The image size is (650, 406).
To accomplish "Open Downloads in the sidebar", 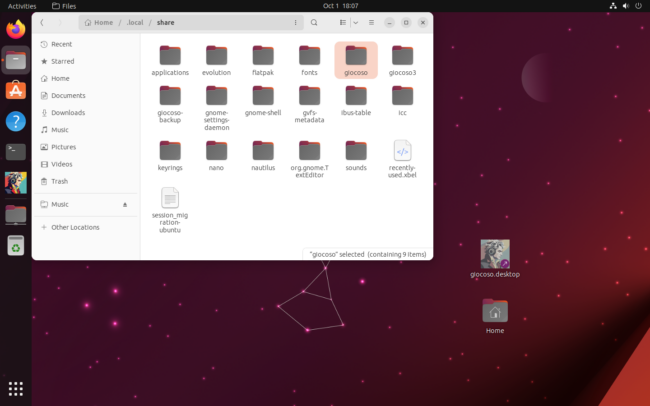I will click(x=86, y=112).
